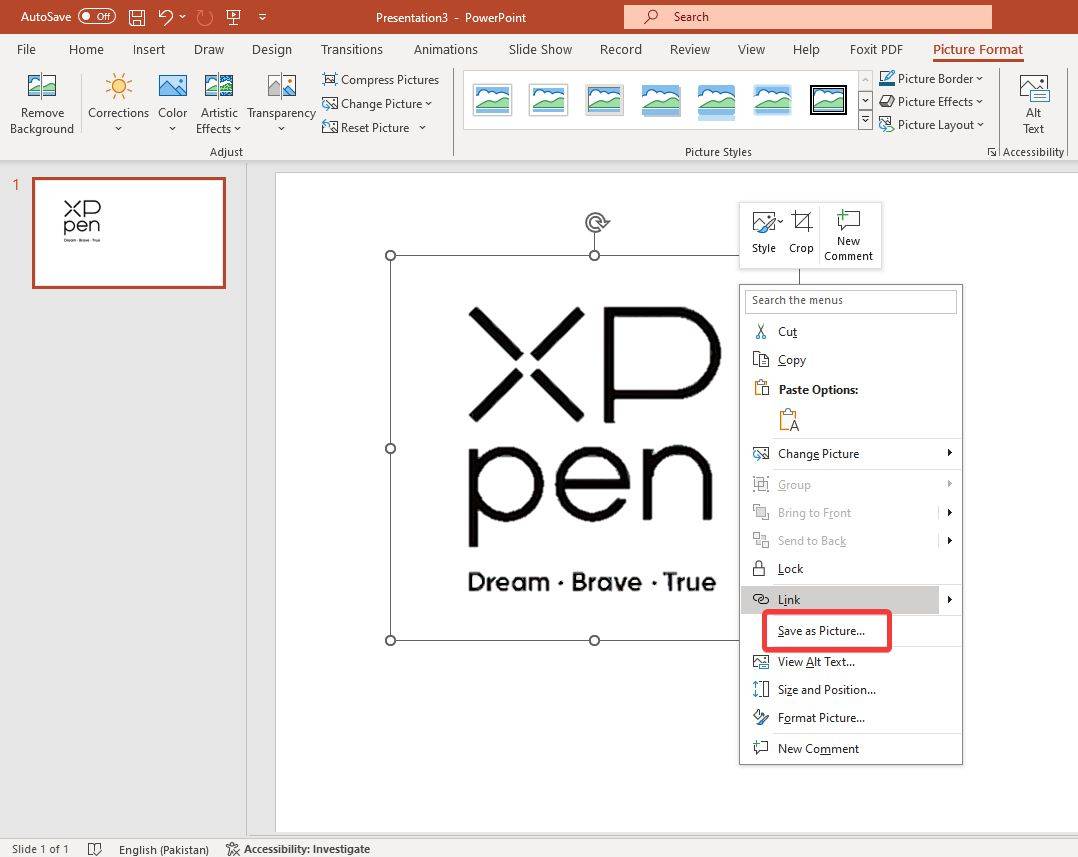Switch to the Slide Show tab

point(540,49)
